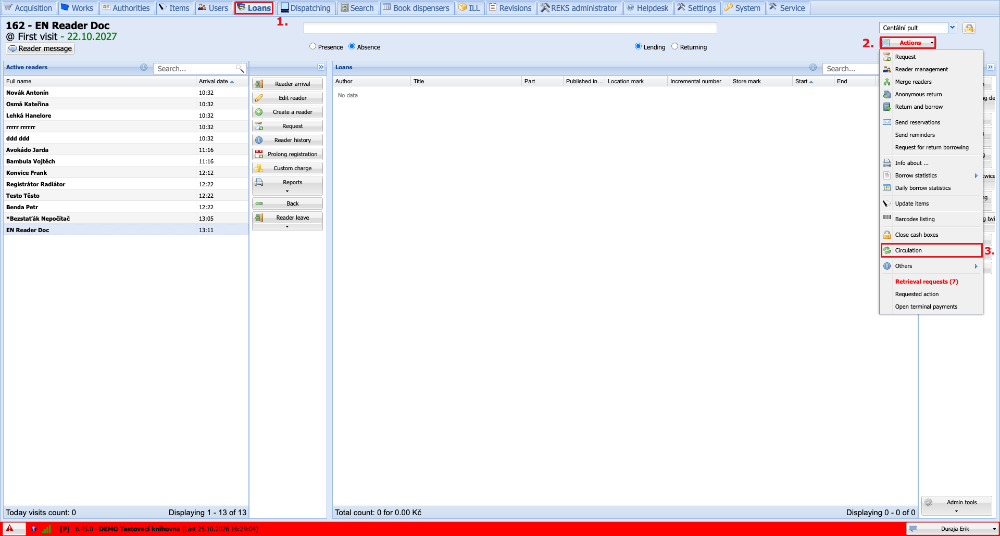Viewport: 1000px width, 536px height.
Task: Select the Returning radio button
Action: pyautogui.click(x=675, y=47)
